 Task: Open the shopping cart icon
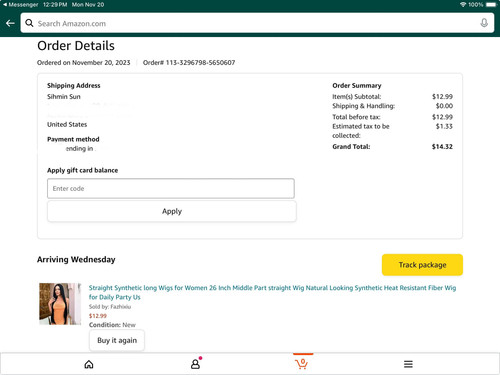pos(302,364)
